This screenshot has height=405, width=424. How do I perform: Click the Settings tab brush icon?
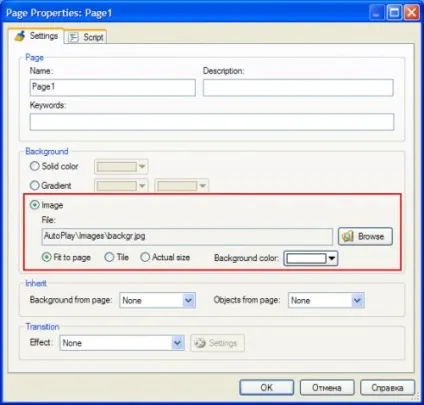20,36
